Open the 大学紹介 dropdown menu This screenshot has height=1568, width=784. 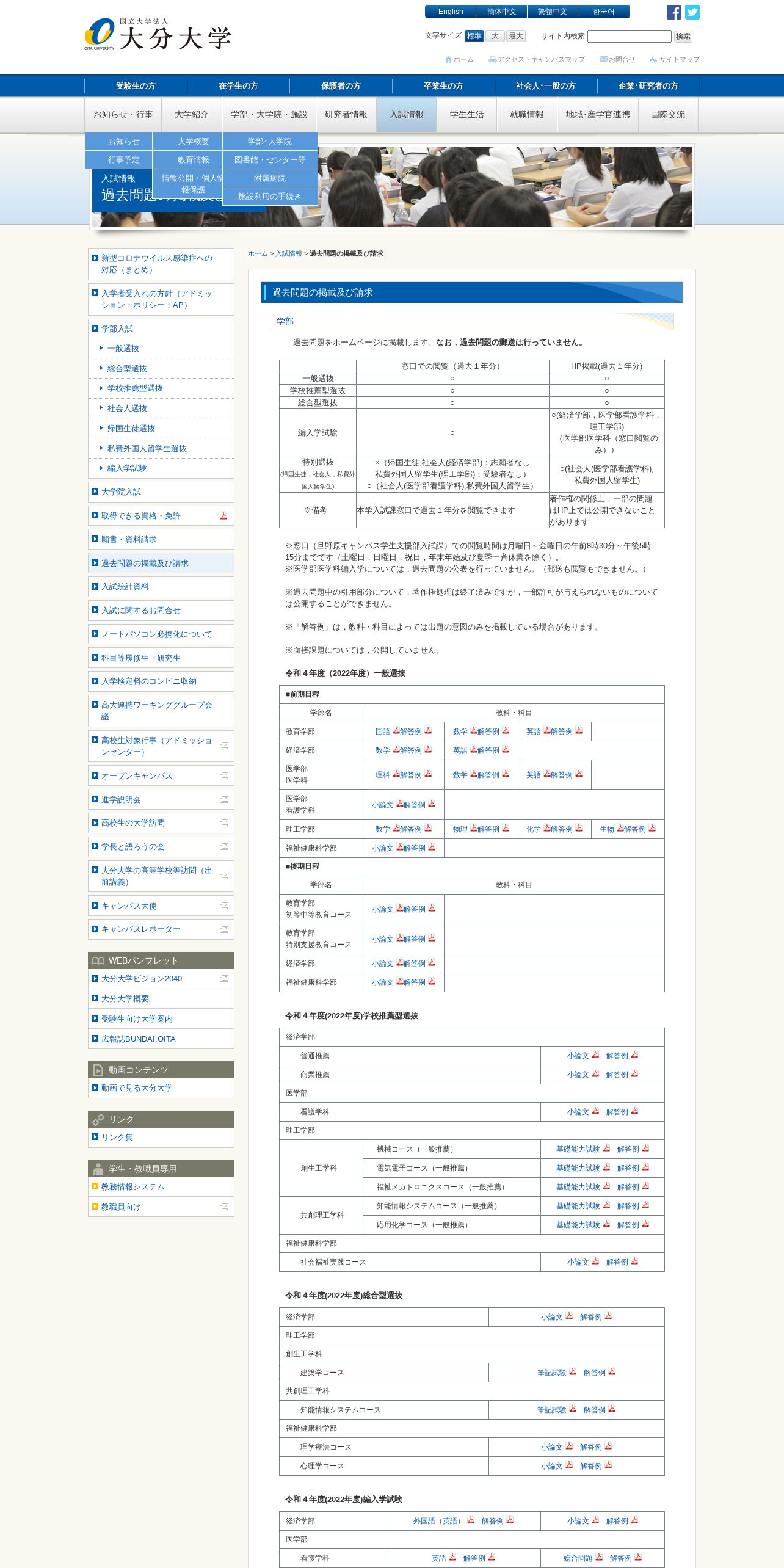point(192,115)
